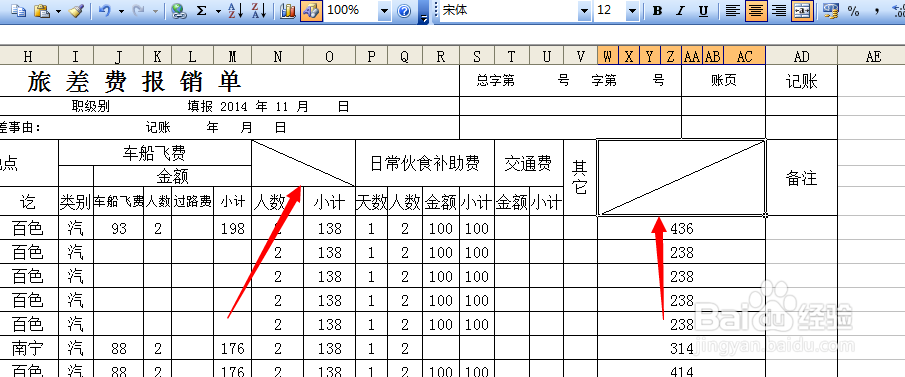Click the 备注 header cell
The image size is (905, 377).
[x=801, y=178]
